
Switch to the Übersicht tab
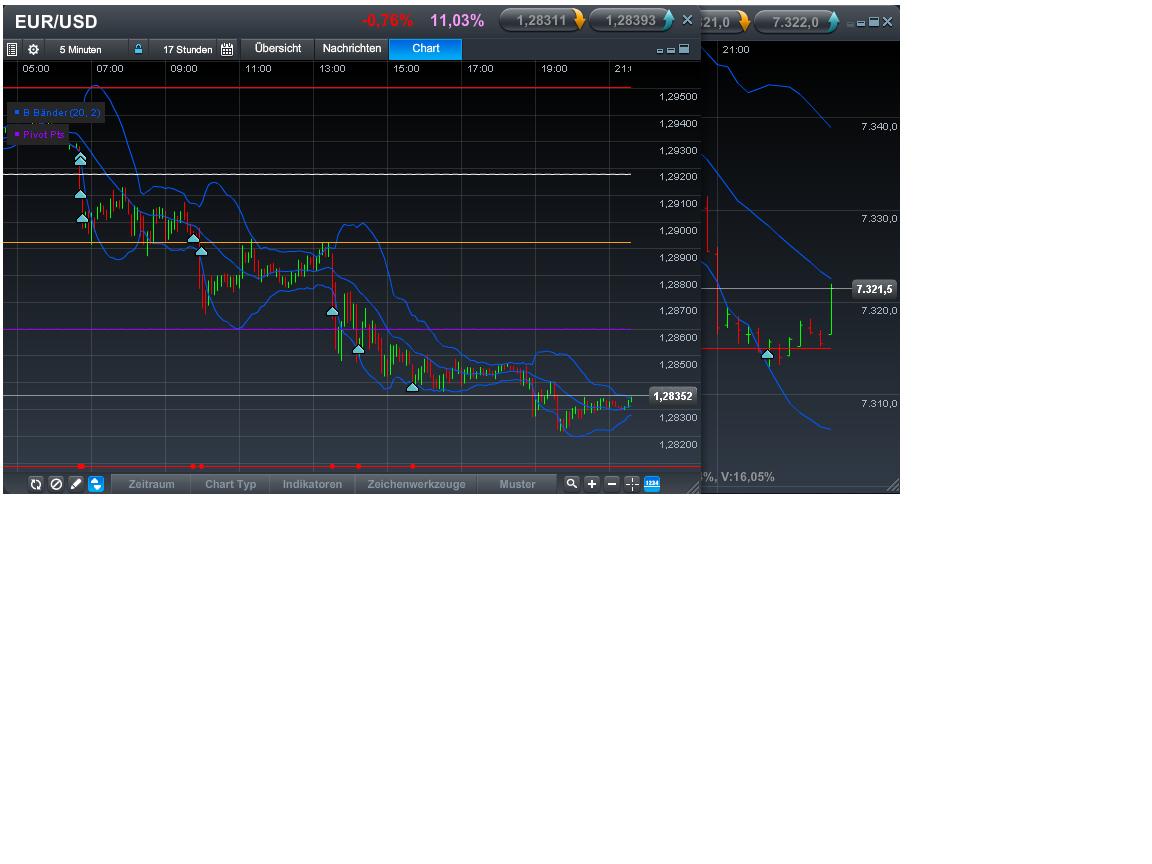tap(277, 48)
